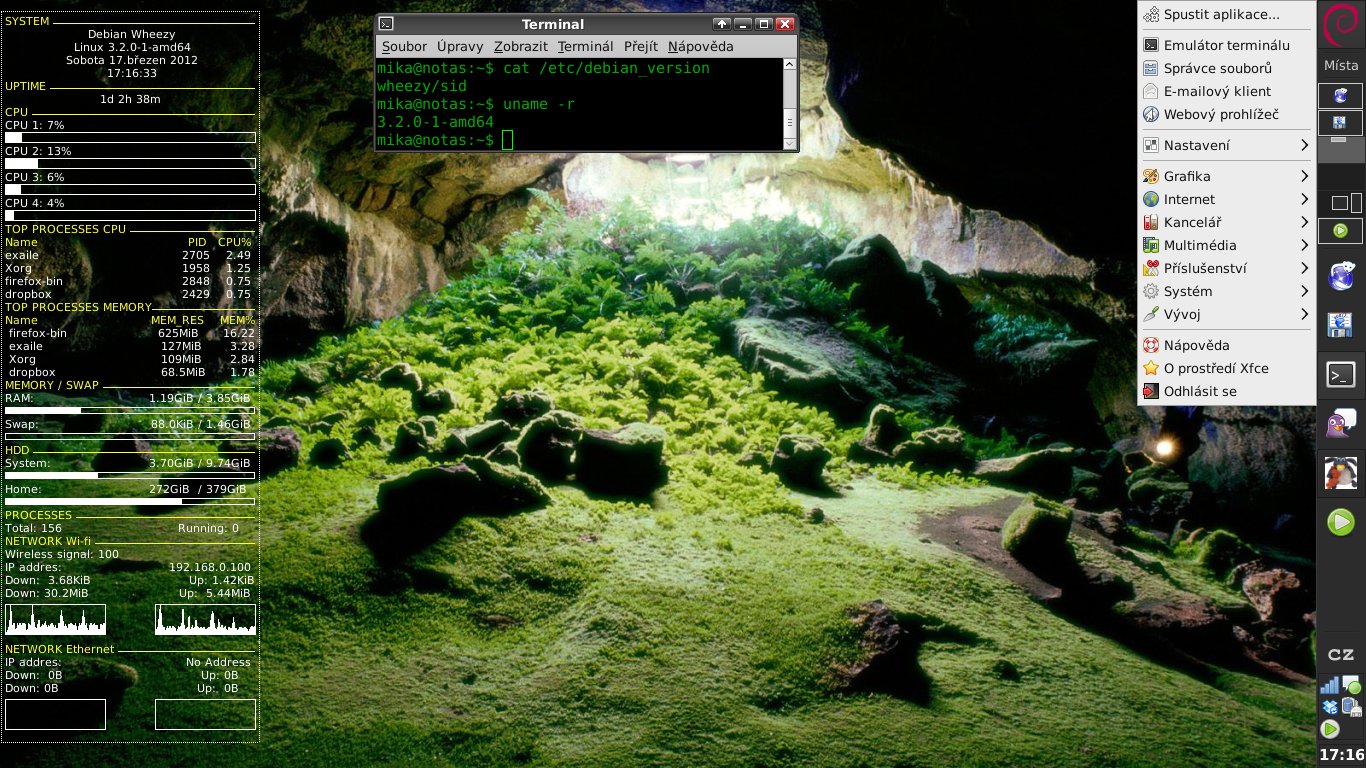Expand the Internet submenu

tap(1226, 199)
